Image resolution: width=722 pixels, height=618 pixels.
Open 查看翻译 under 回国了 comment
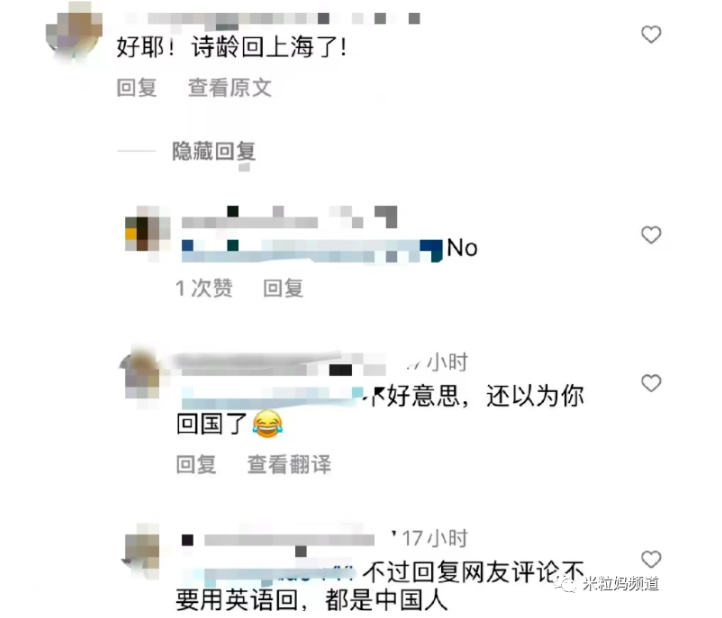pos(289,464)
